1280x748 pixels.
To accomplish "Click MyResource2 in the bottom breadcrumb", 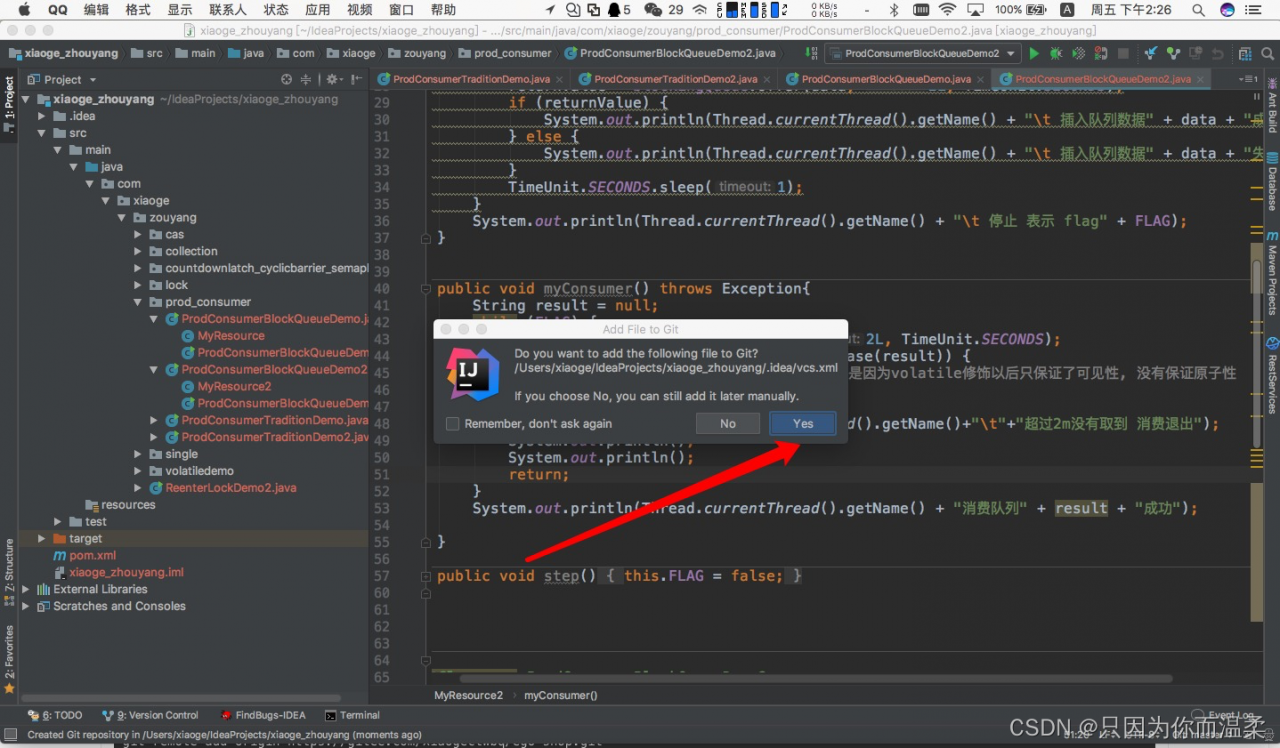I will [468, 695].
